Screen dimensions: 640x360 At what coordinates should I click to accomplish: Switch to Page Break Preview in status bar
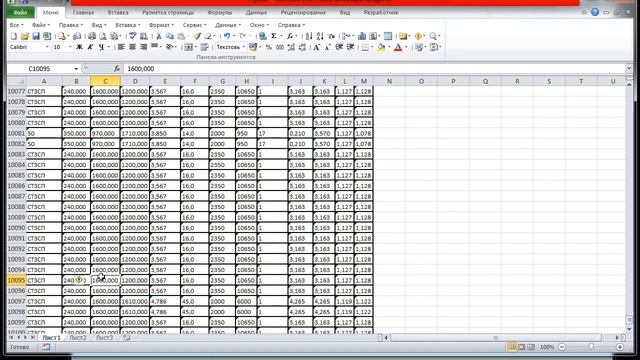531,347
